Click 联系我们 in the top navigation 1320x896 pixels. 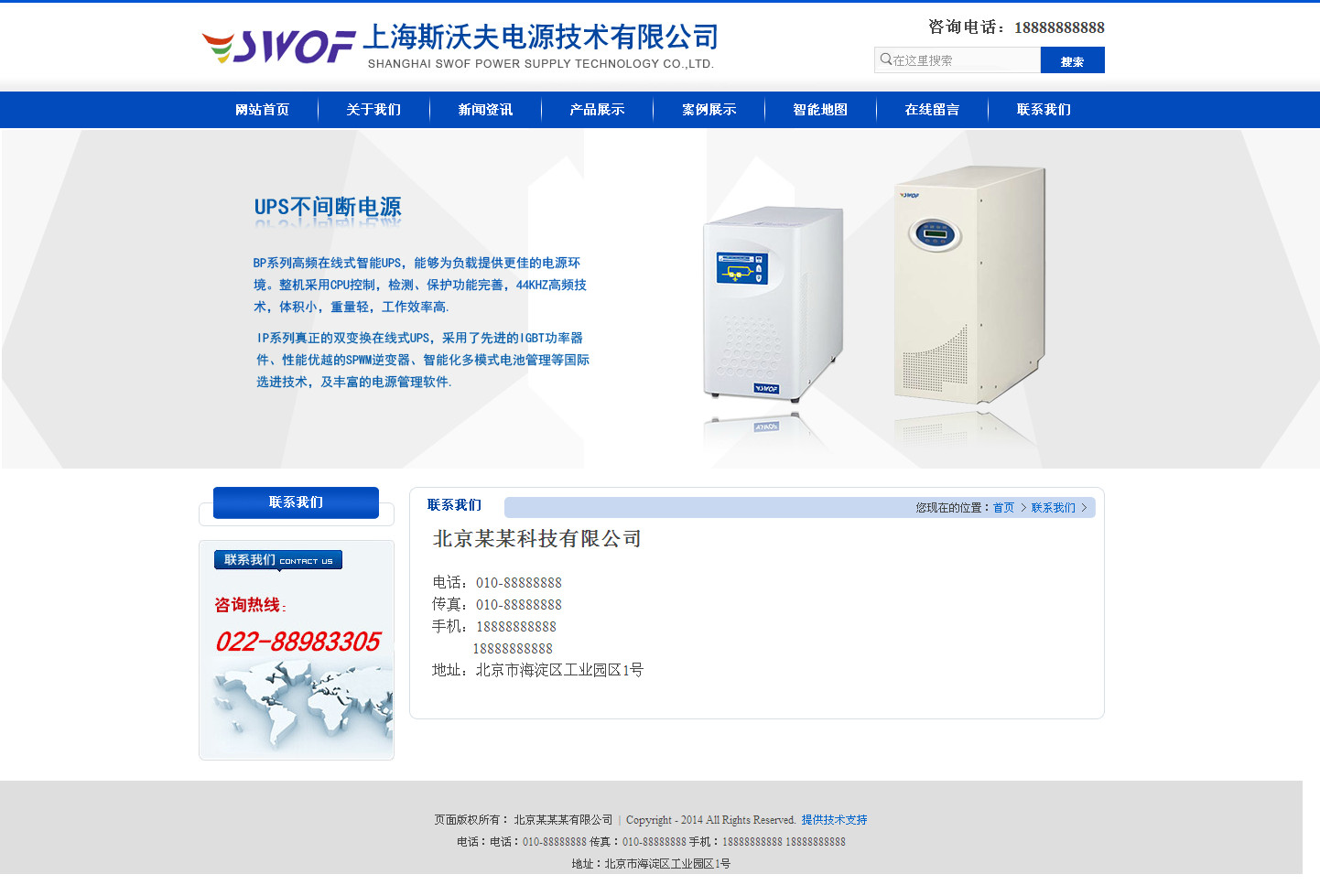click(x=1044, y=110)
